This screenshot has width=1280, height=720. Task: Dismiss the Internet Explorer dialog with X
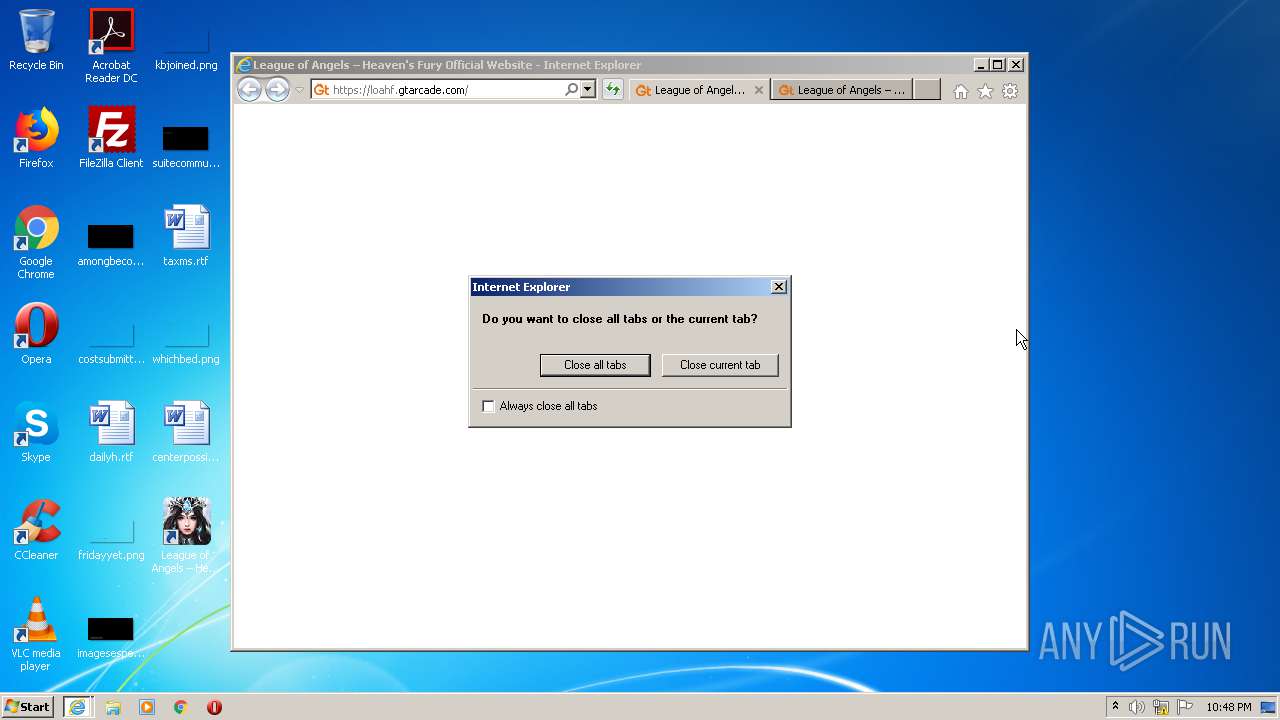coord(779,287)
